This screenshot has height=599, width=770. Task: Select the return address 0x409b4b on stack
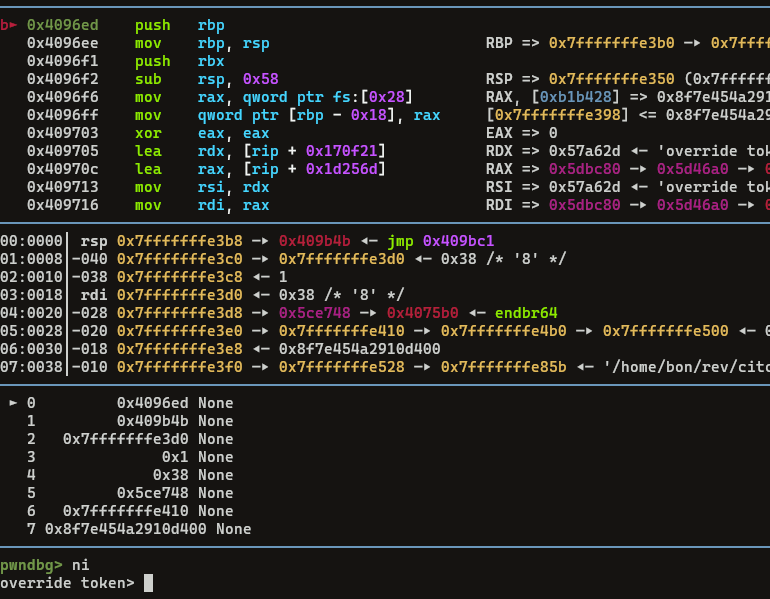315,241
